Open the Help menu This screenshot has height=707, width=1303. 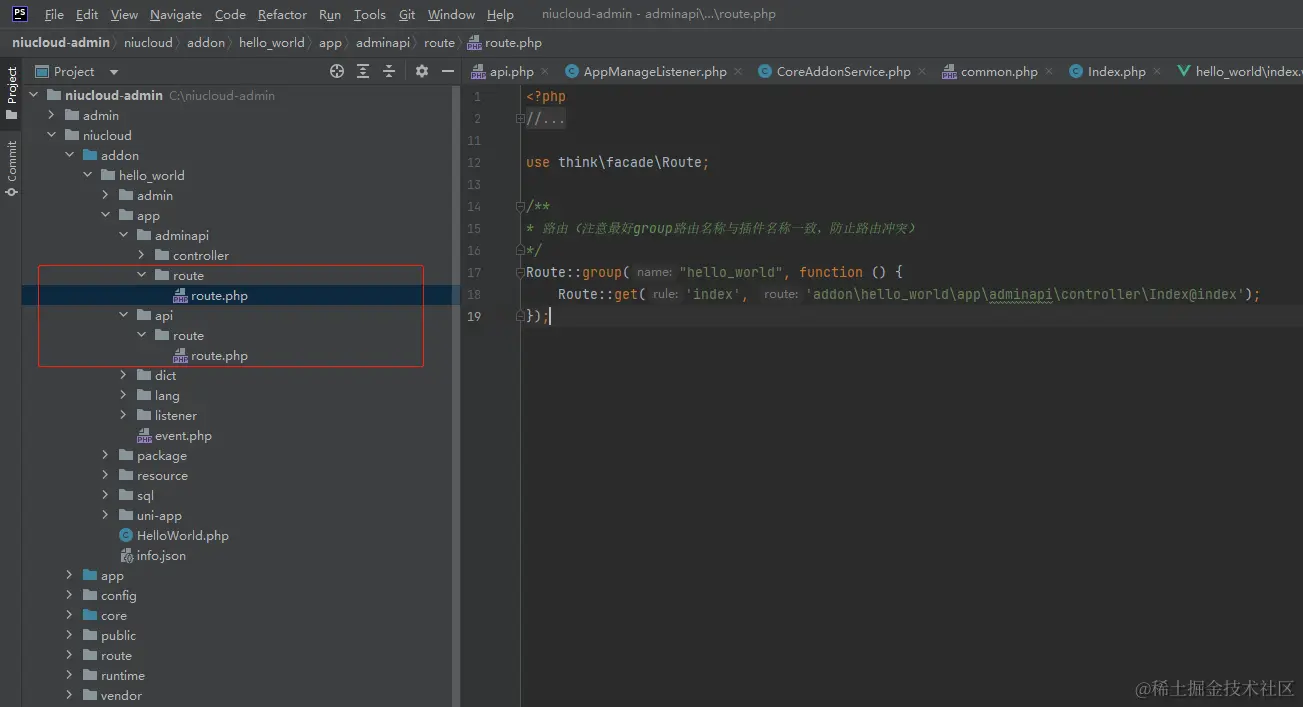click(x=500, y=14)
